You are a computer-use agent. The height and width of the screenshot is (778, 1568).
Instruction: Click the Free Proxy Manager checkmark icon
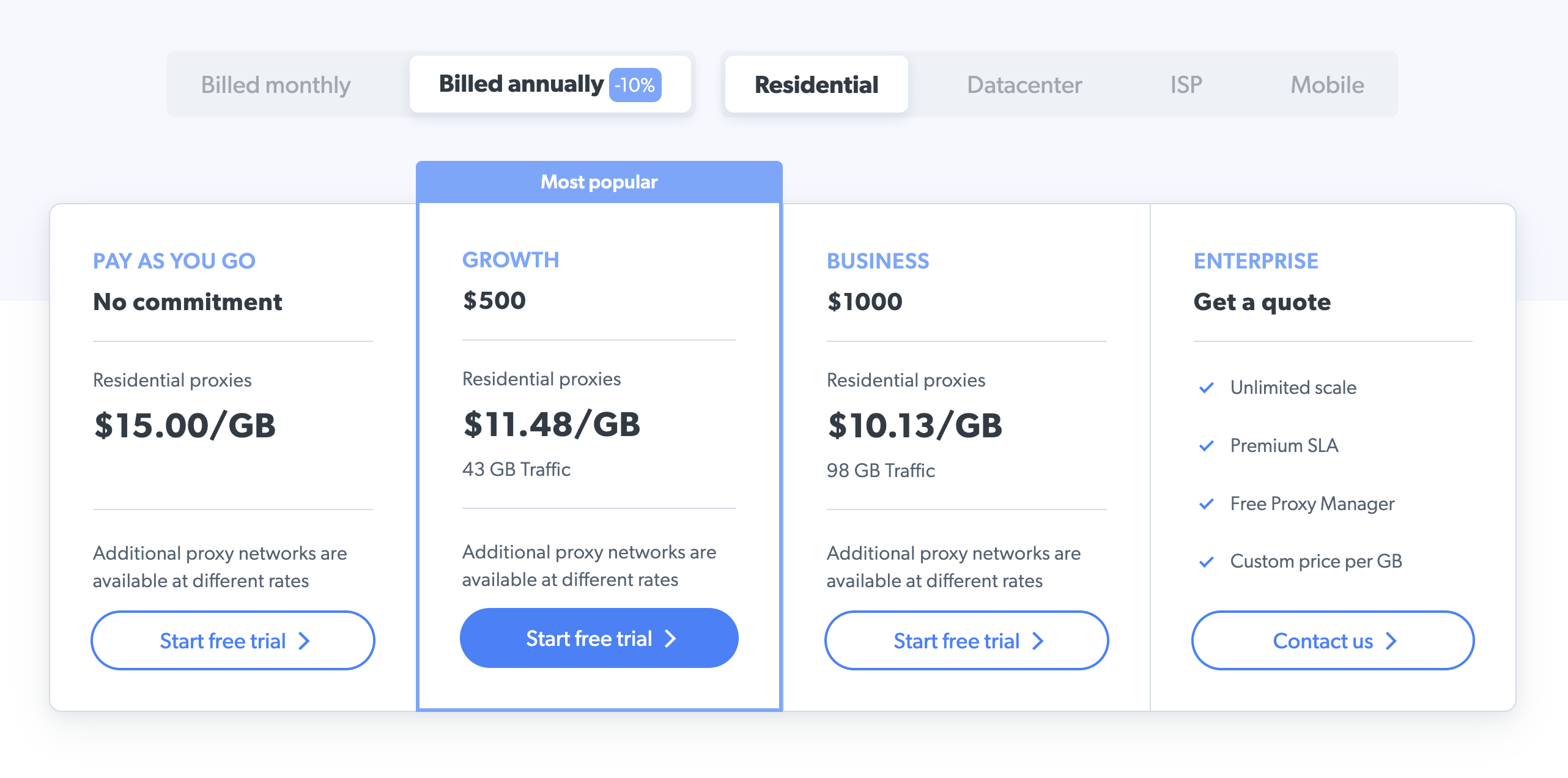tap(1207, 504)
